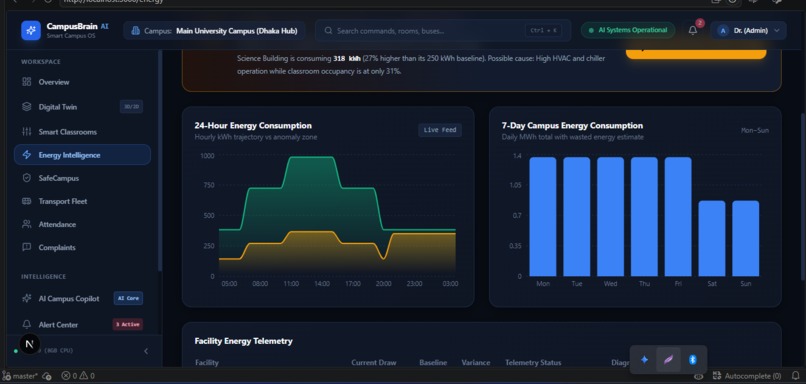Click the errors and warnings counter '0 0'
806x384 pixels.
[x=78, y=376]
